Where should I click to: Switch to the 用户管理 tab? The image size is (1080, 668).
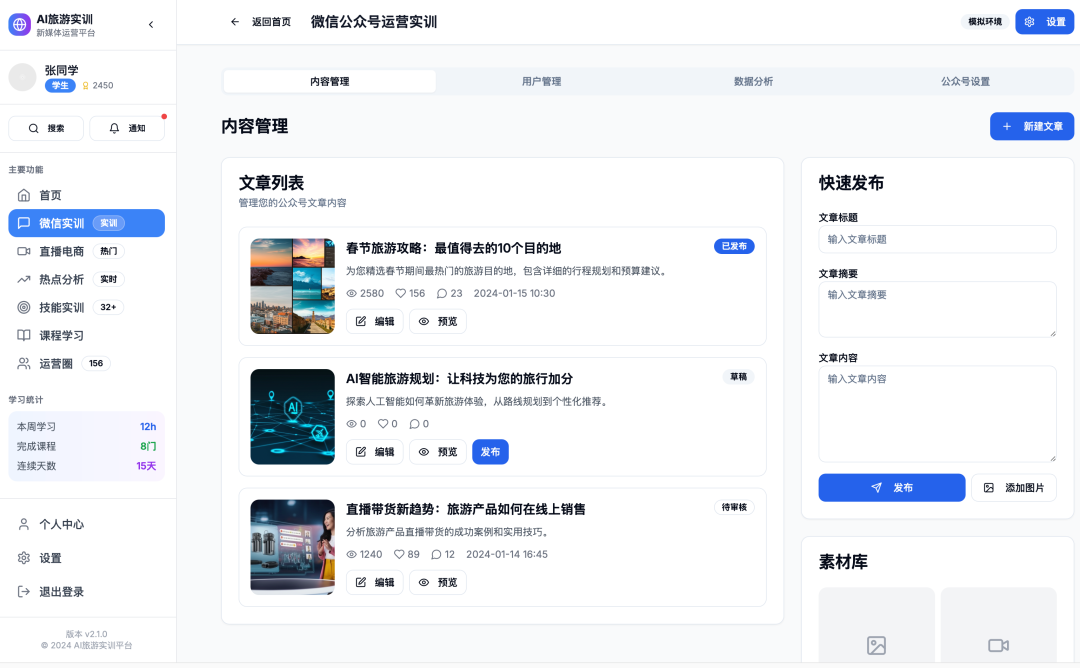tap(541, 82)
